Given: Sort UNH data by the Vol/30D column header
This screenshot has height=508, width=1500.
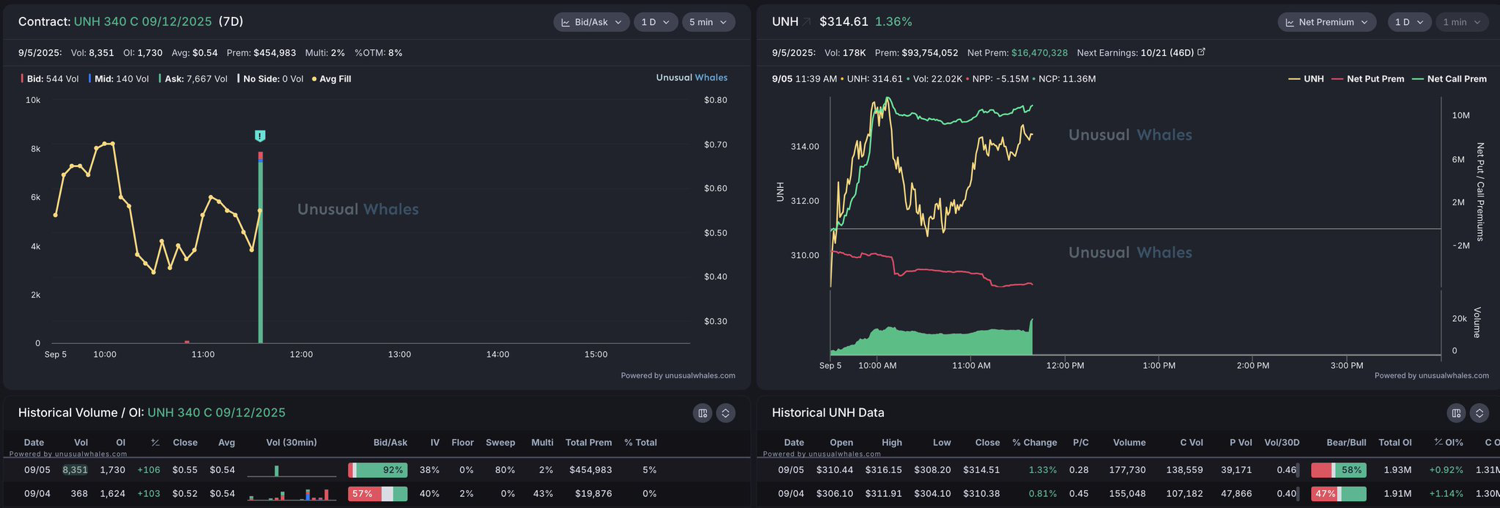Looking at the screenshot, I should (1281, 442).
